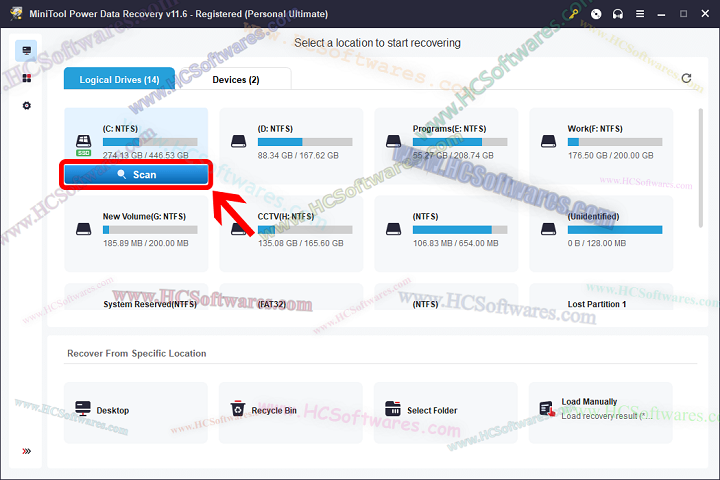Click the 88.34 GB / 167.62 GB text

pos(298,156)
